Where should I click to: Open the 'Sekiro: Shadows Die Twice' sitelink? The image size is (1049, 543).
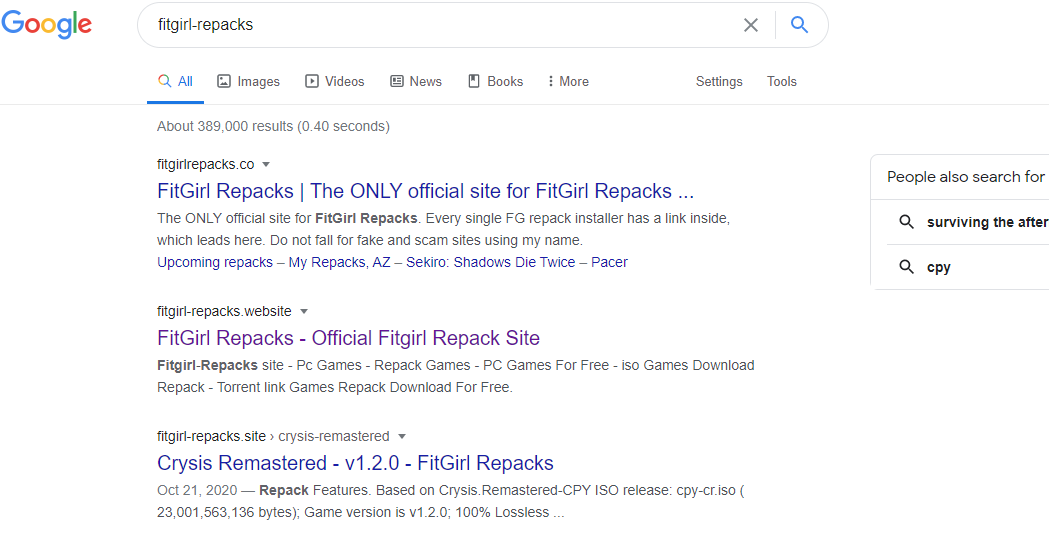(x=490, y=262)
